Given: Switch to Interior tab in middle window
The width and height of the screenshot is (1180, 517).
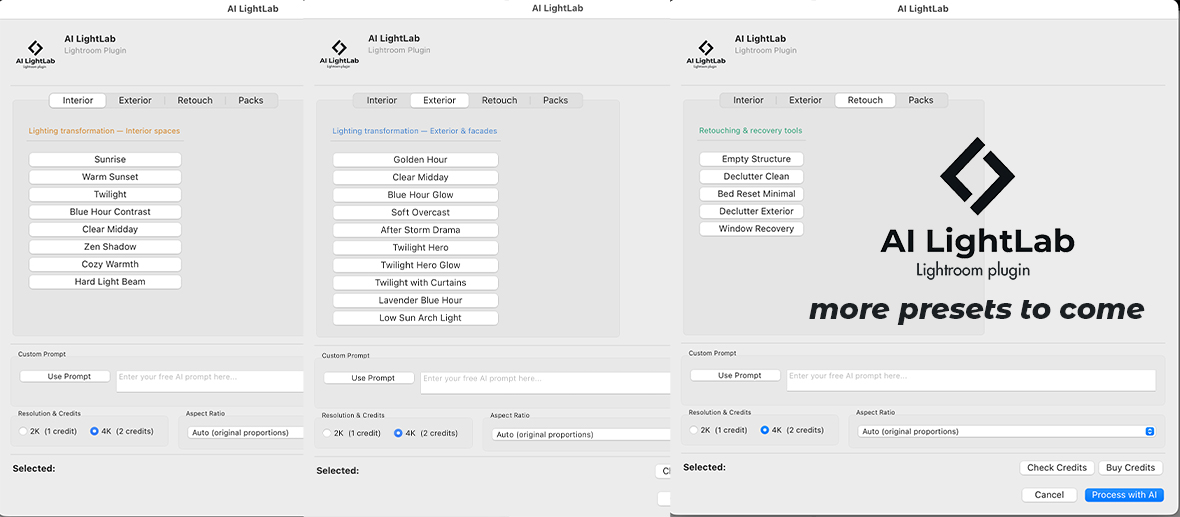Looking at the screenshot, I should pyautogui.click(x=382, y=100).
